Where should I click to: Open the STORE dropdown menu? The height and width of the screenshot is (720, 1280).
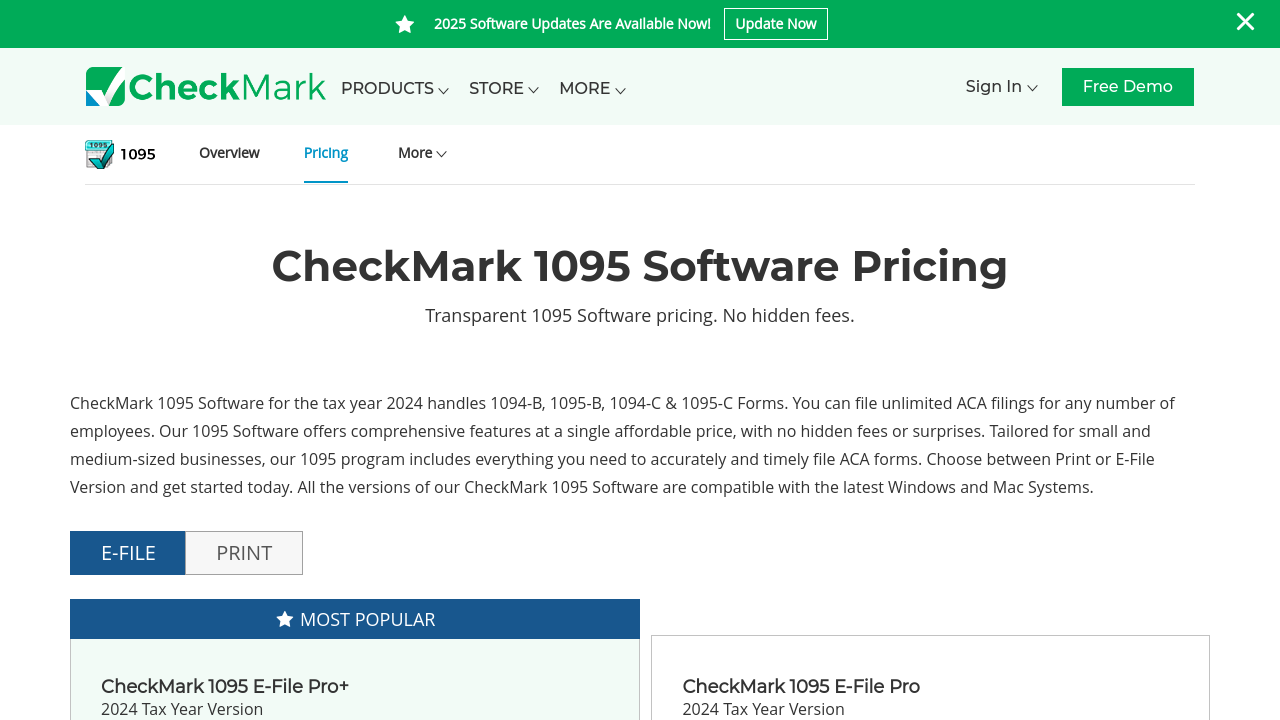[502, 88]
